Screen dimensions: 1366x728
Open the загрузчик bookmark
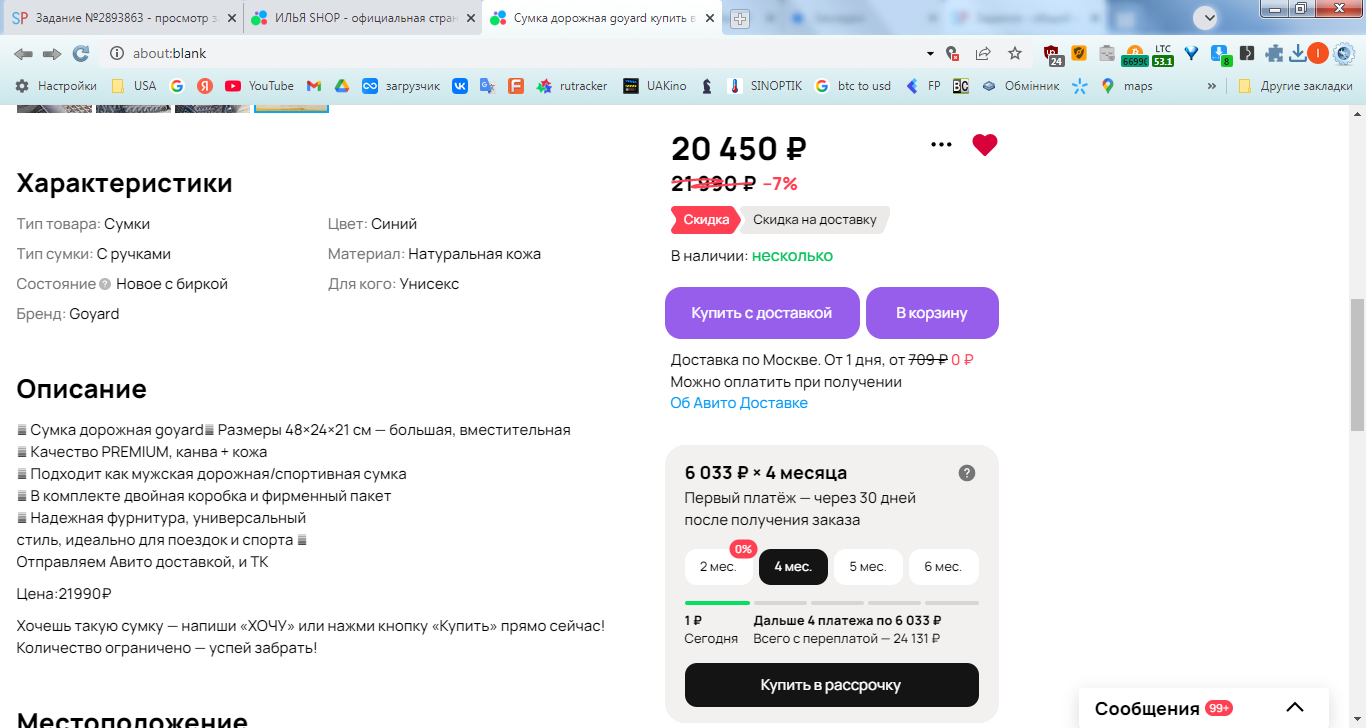click(401, 86)
